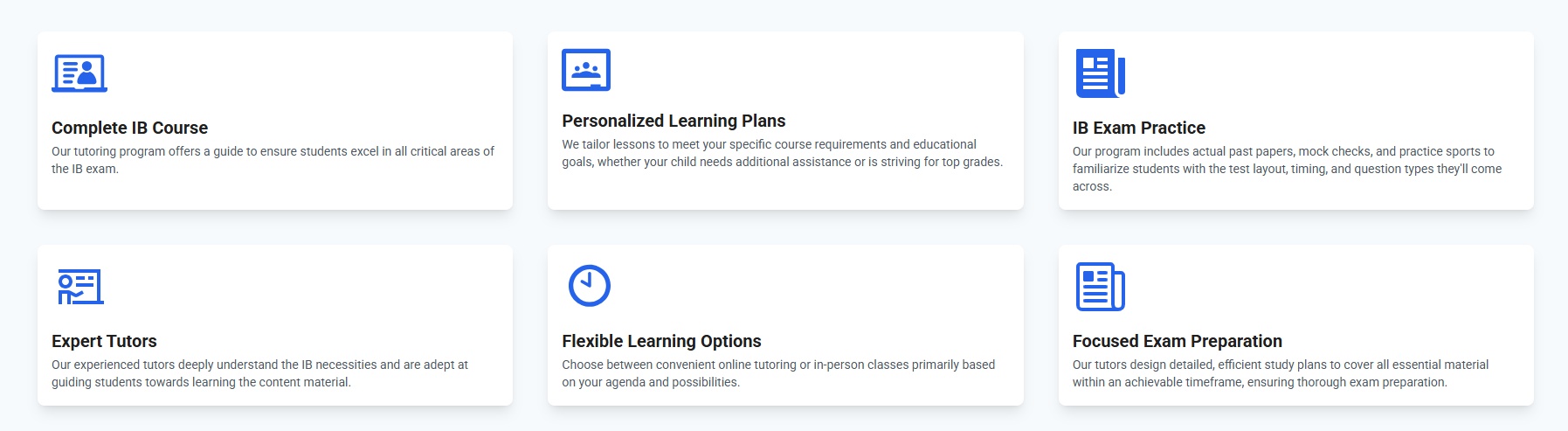Click the paragraph starting "We tailor lessons"
This screenshot has height=431, width=1568.
[x=782, y=153]
